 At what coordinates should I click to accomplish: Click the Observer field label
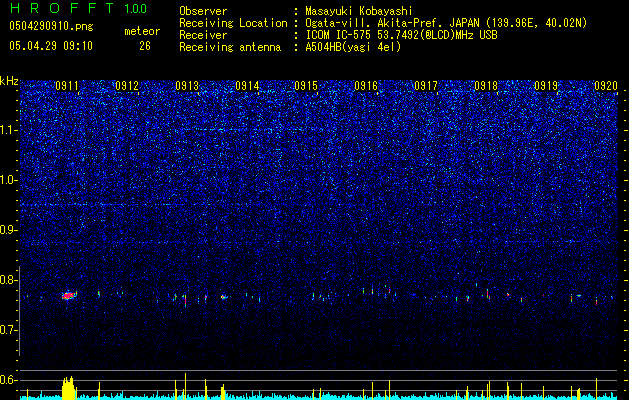pos(203,11)
